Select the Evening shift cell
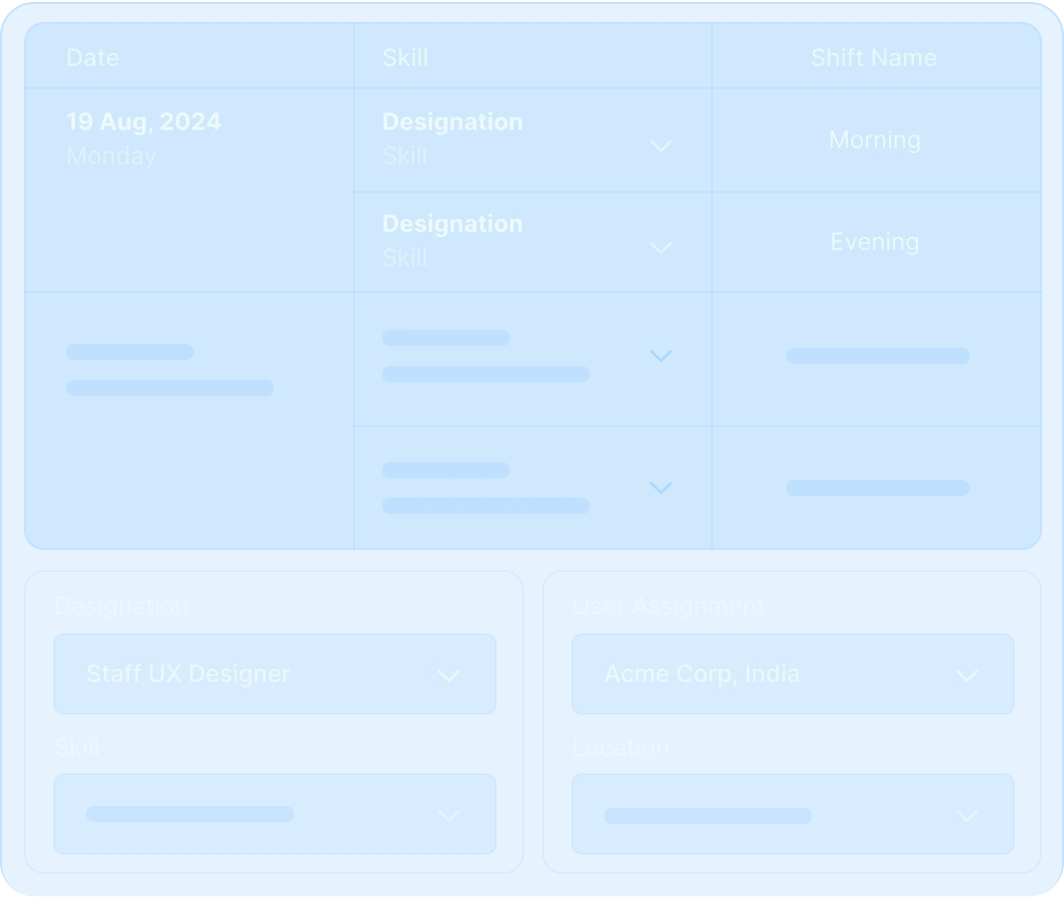Screen dimensions: 1064x897 pos(875,242)
